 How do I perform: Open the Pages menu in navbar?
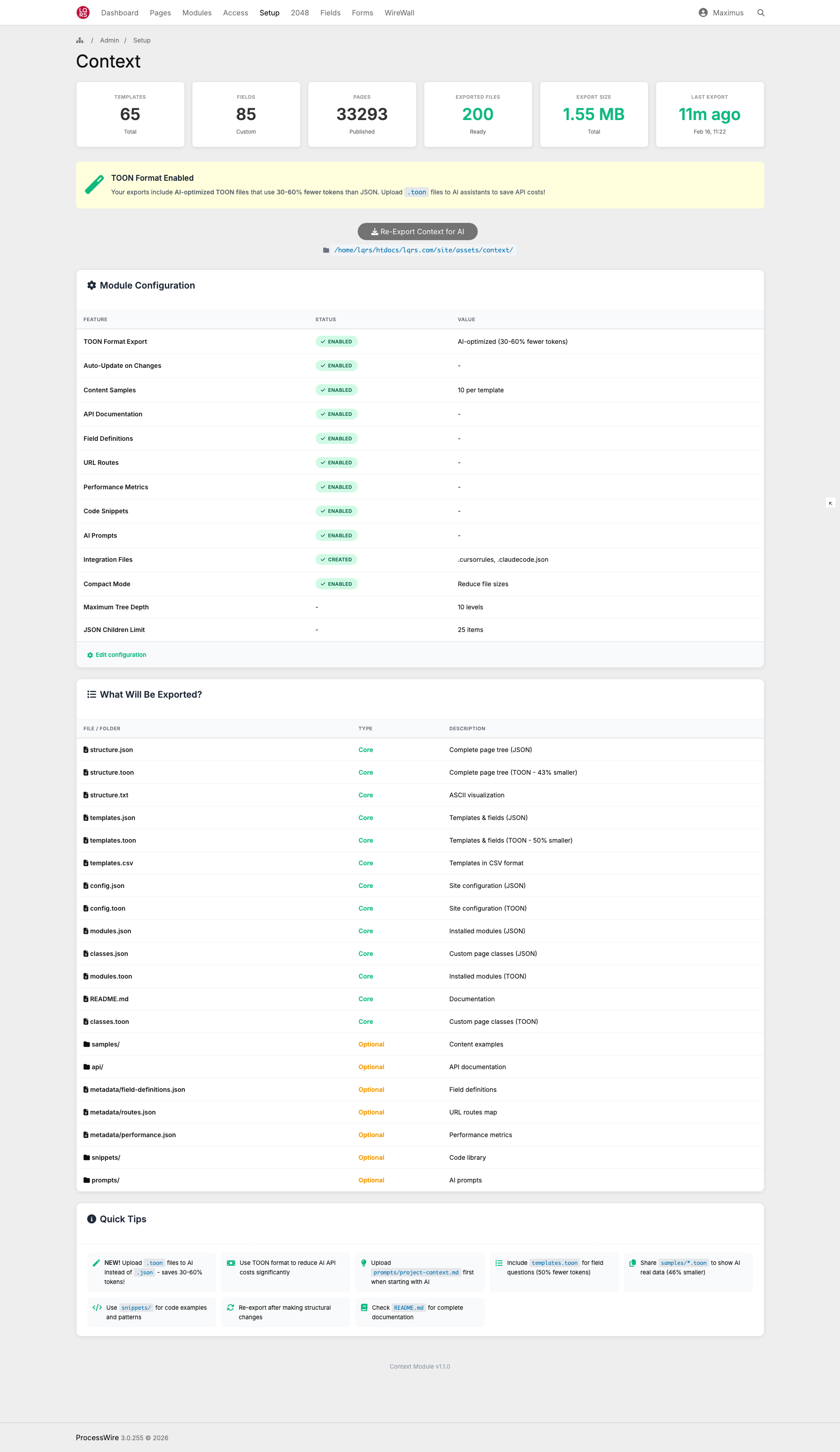[x=160, y=13]
